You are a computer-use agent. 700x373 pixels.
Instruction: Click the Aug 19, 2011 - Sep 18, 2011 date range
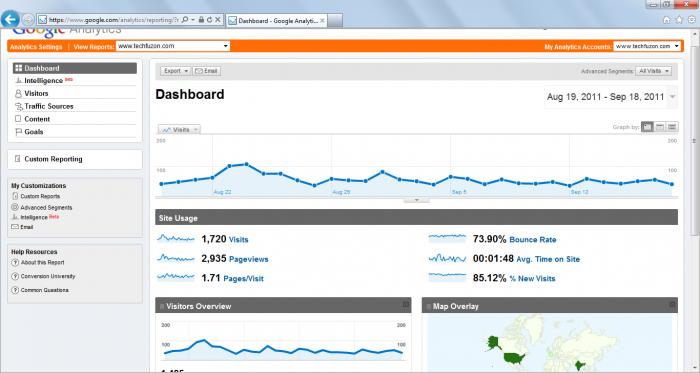point(605,97)
